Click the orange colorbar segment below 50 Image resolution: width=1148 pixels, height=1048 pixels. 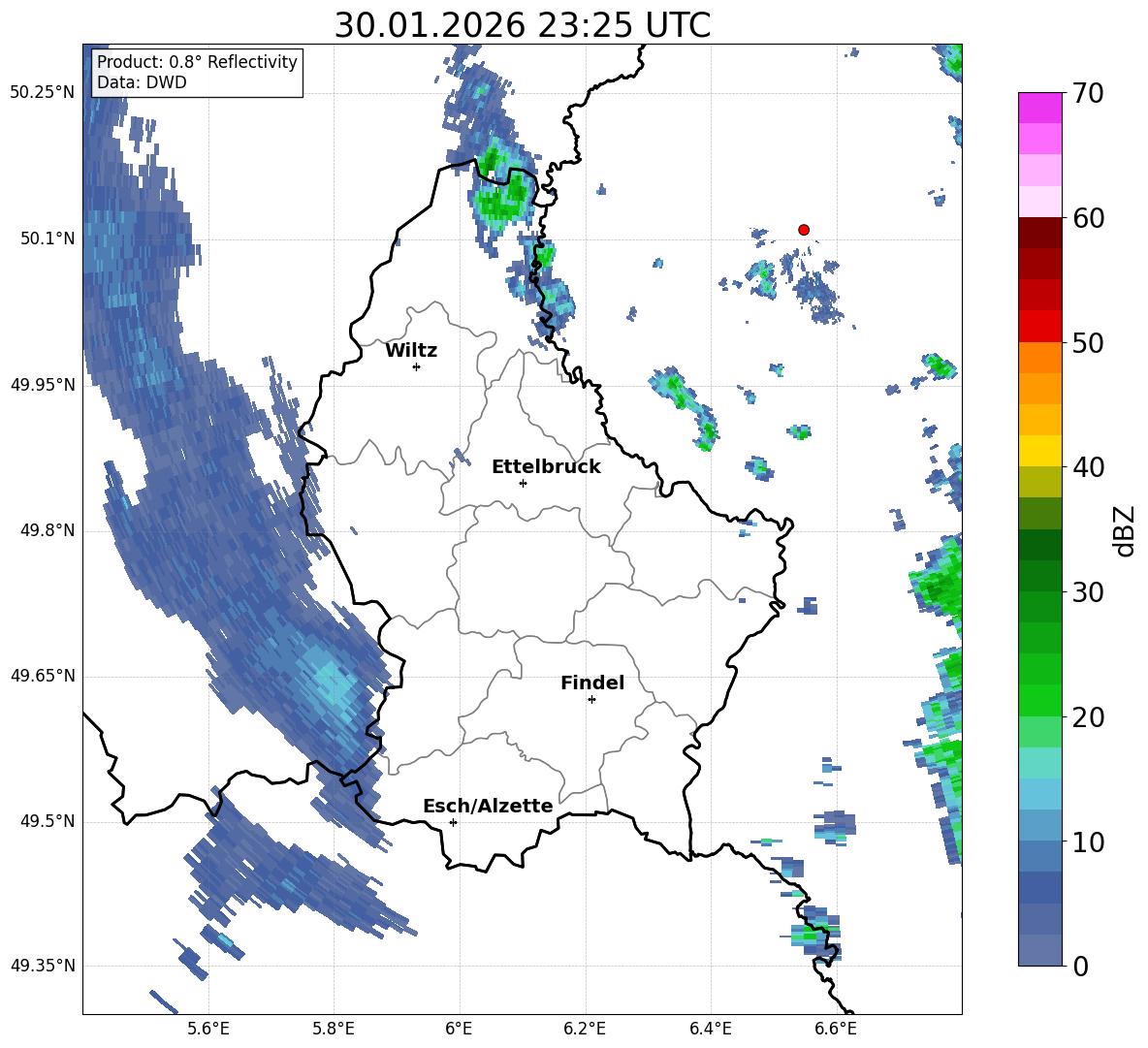point(1039,357)
